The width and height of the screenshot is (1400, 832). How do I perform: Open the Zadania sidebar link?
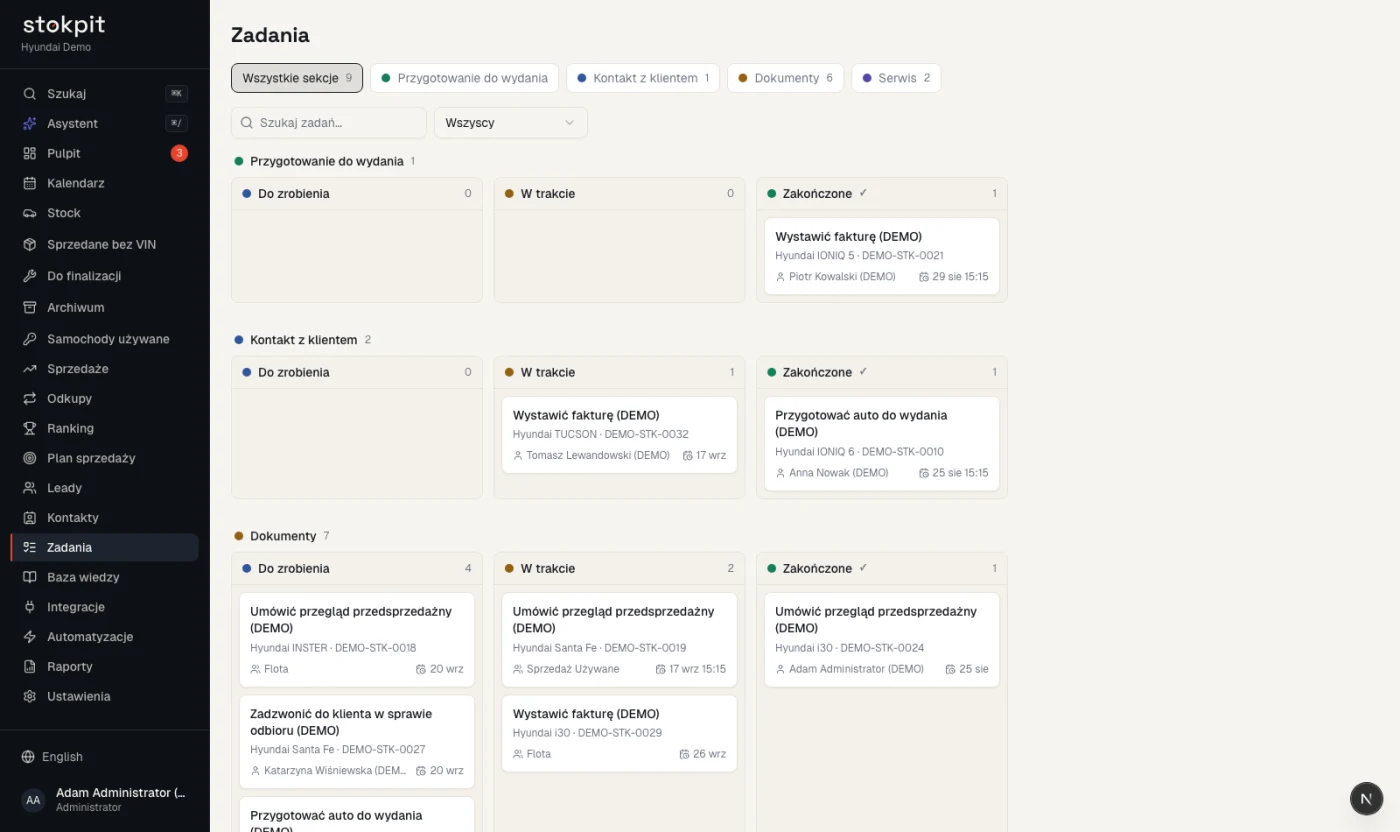(105, 548)
